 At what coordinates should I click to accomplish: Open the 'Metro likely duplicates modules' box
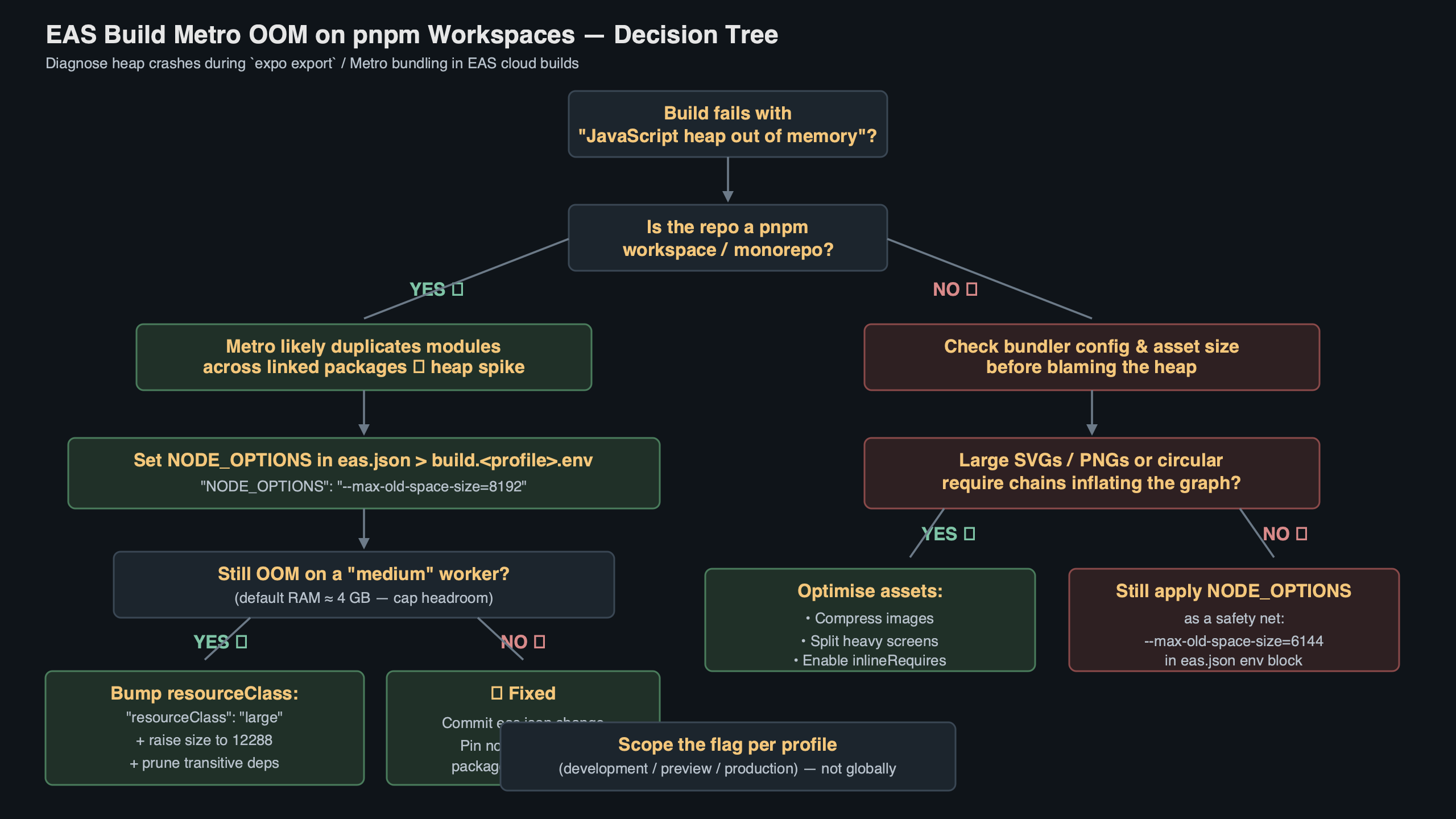click(363, 357)
